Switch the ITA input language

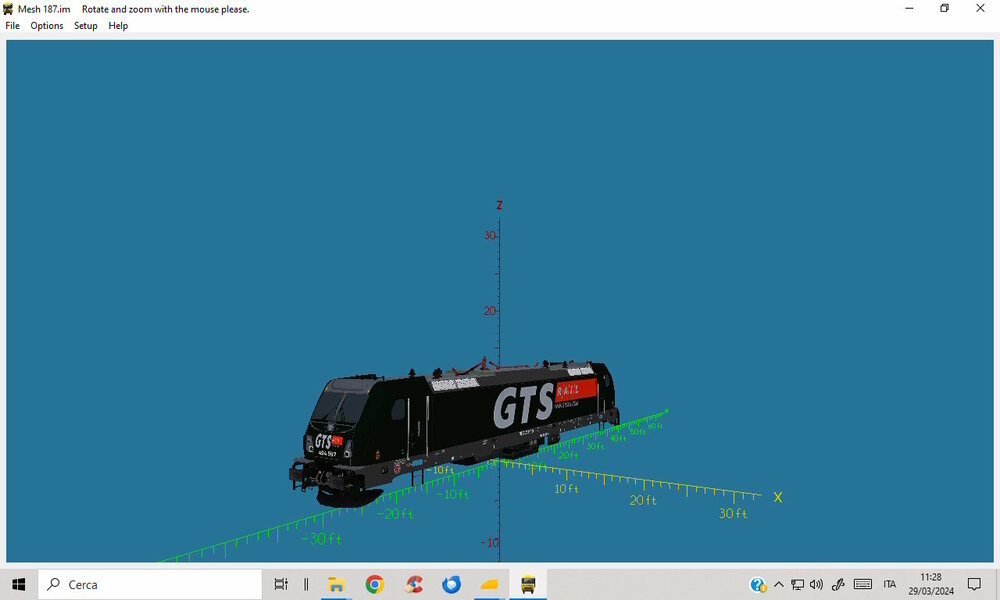(x=890, y=584)
